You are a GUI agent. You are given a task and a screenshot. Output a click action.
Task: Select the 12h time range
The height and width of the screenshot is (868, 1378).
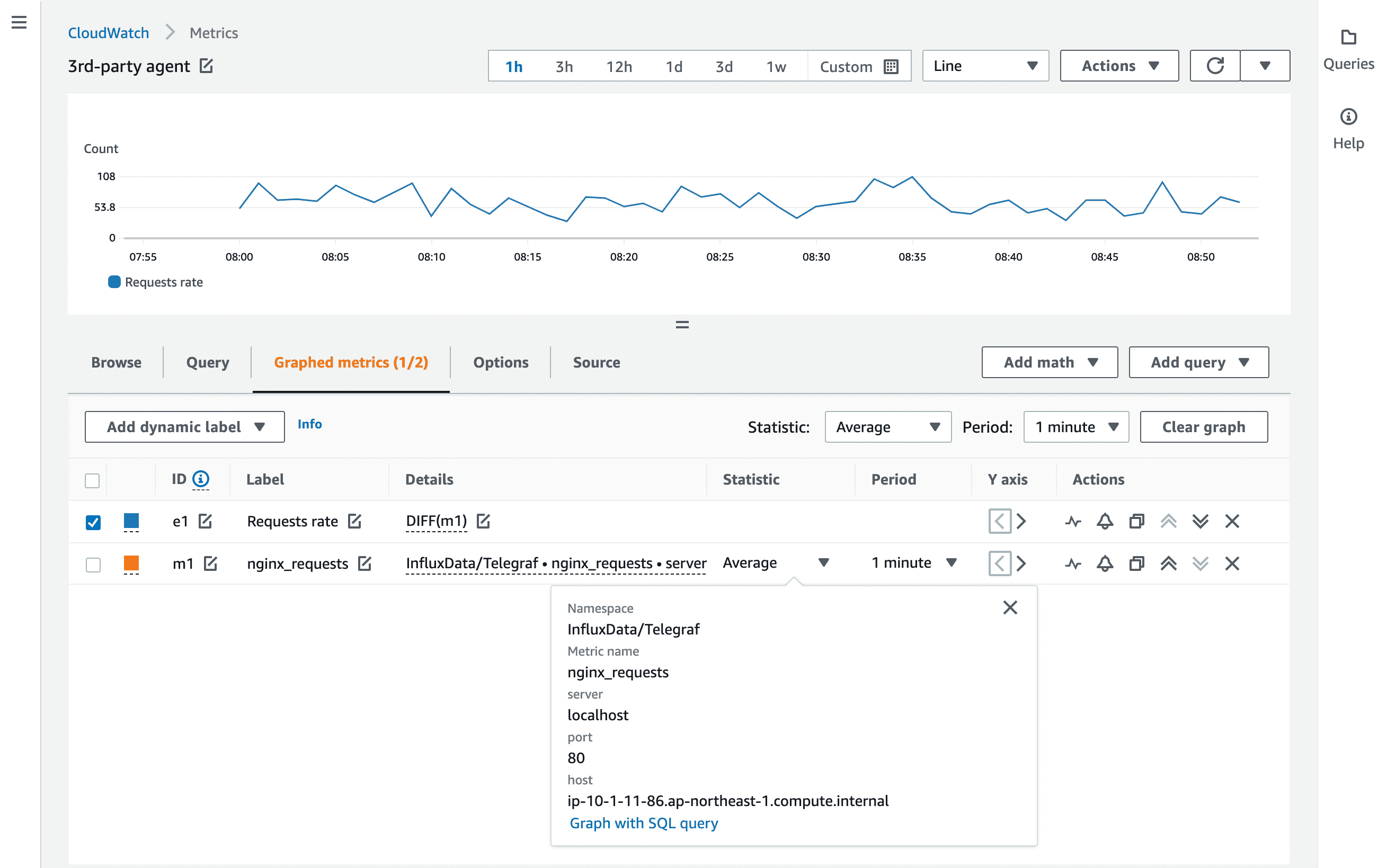[x=619, y=66]
